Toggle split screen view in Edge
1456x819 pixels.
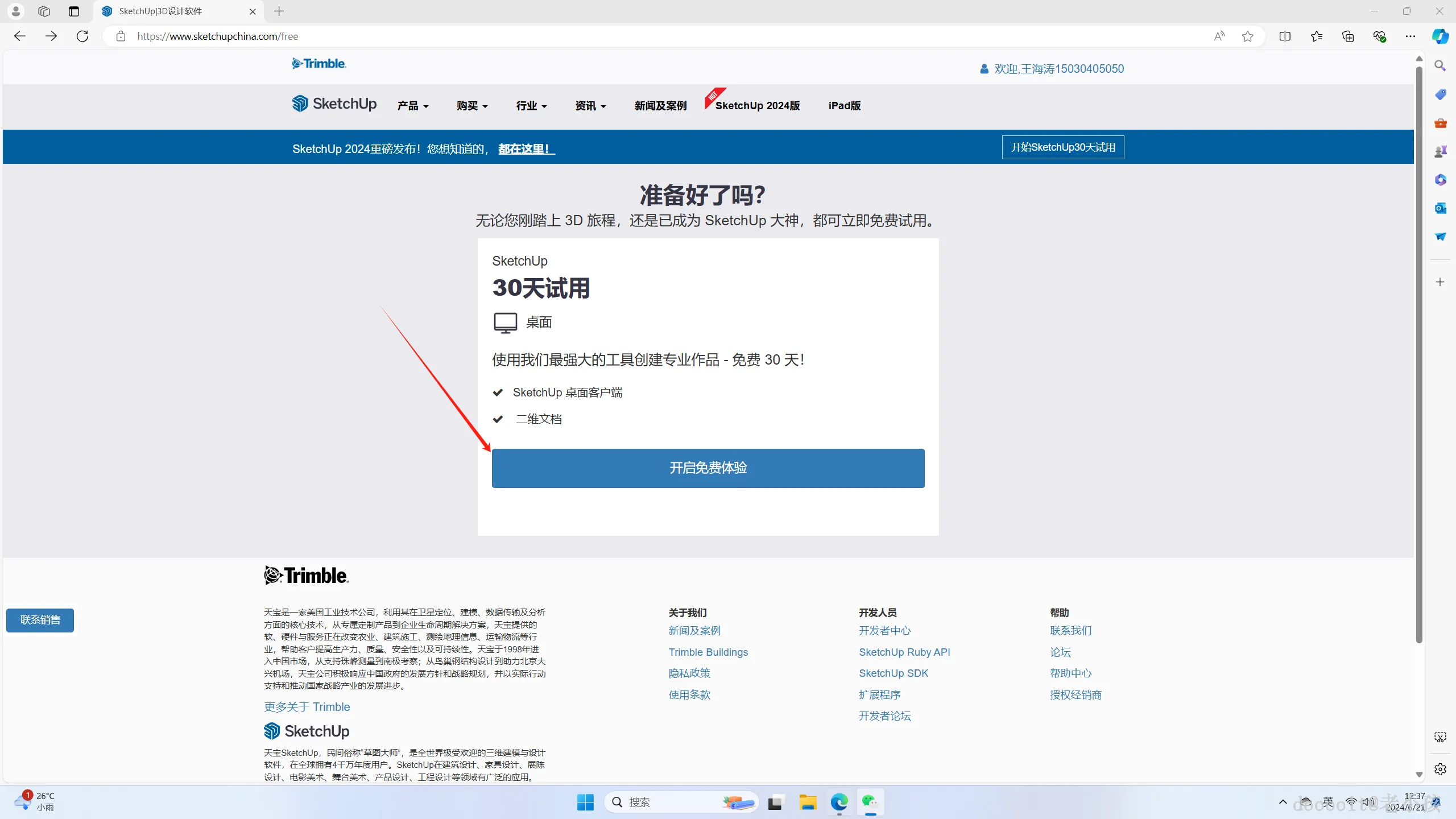point(1285,36)
